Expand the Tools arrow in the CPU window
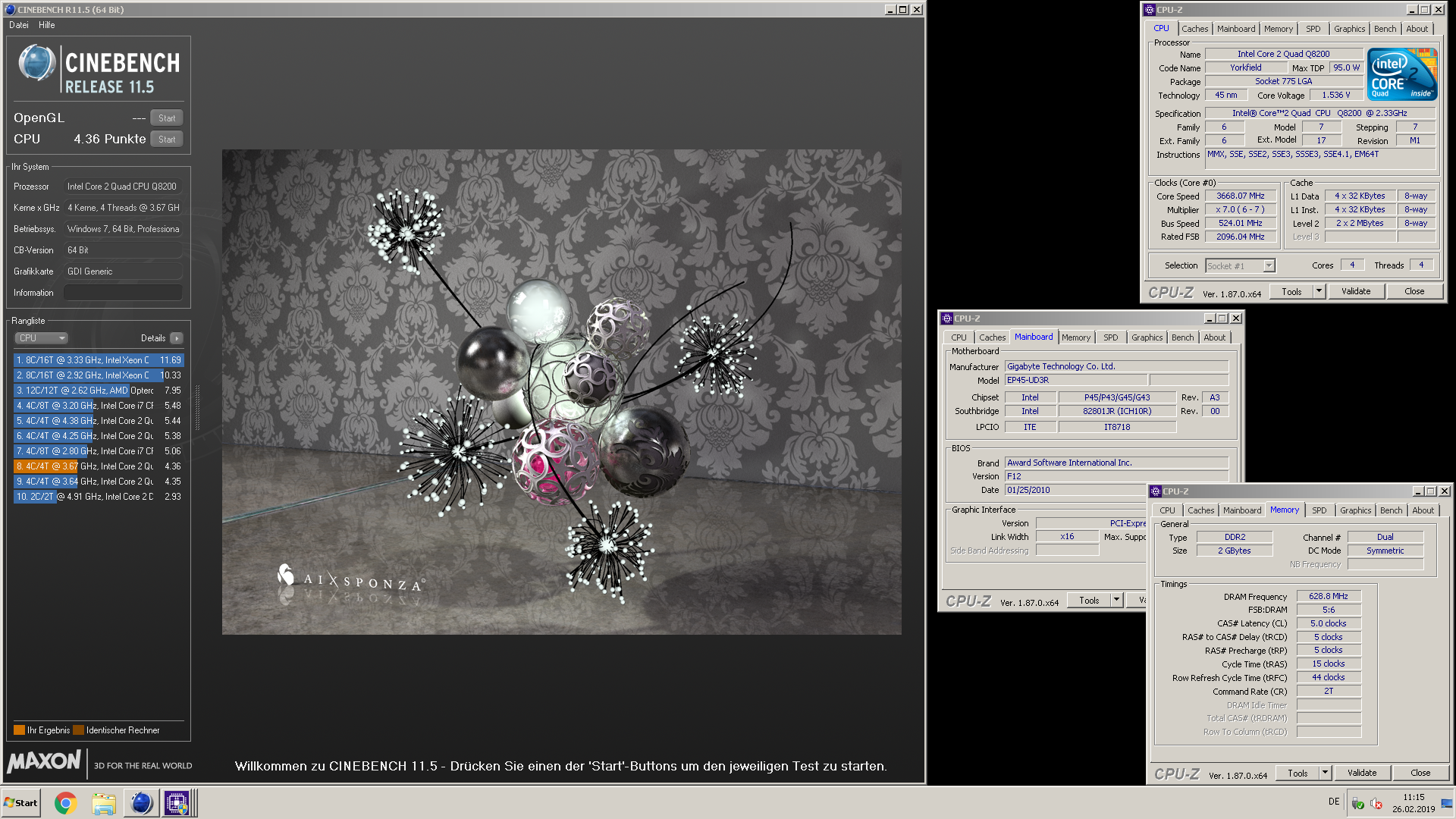Screen dimensions: 1456x819 pos(1319,291)
